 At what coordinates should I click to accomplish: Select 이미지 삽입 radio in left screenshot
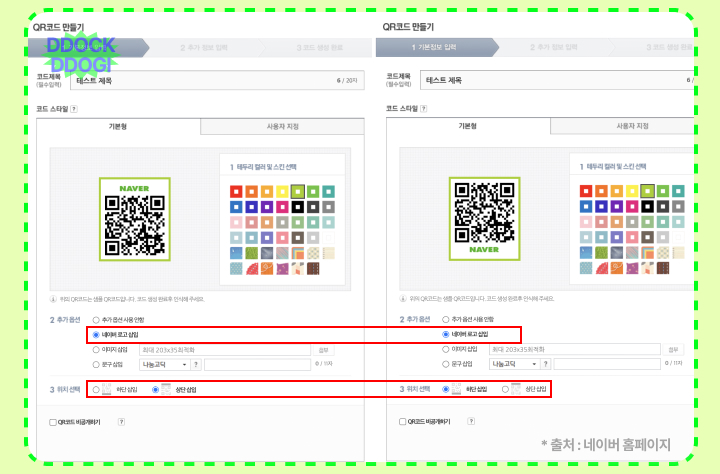click(96, 350)
